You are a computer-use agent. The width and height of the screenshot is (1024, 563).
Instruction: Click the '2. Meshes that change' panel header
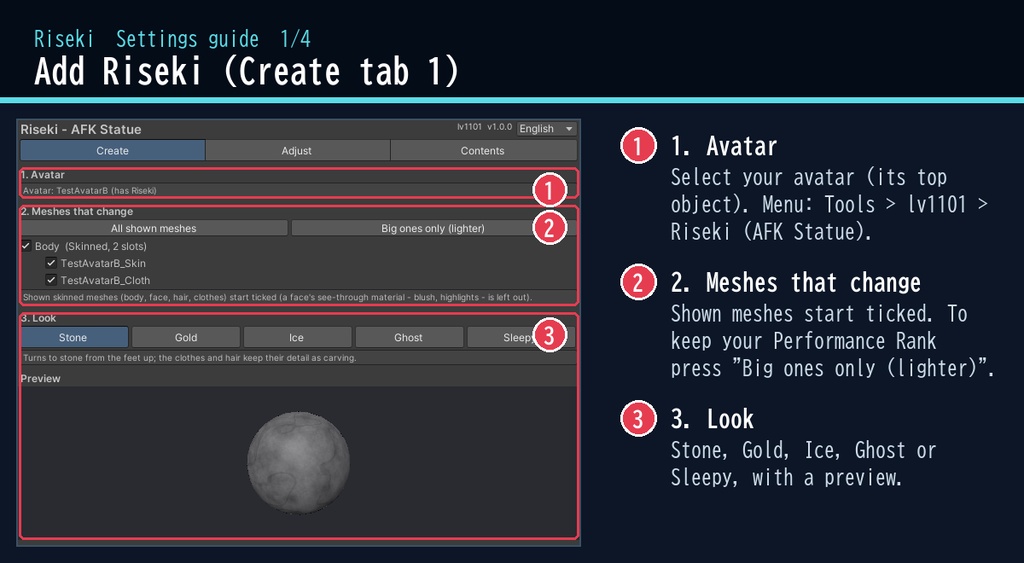click(x=76, y=212)
